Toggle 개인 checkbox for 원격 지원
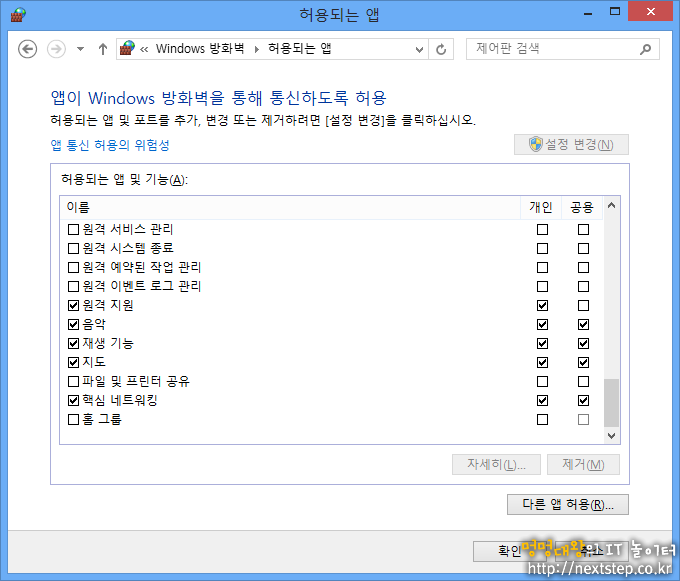This screenshot has width=680, height=581. [542, 306]
